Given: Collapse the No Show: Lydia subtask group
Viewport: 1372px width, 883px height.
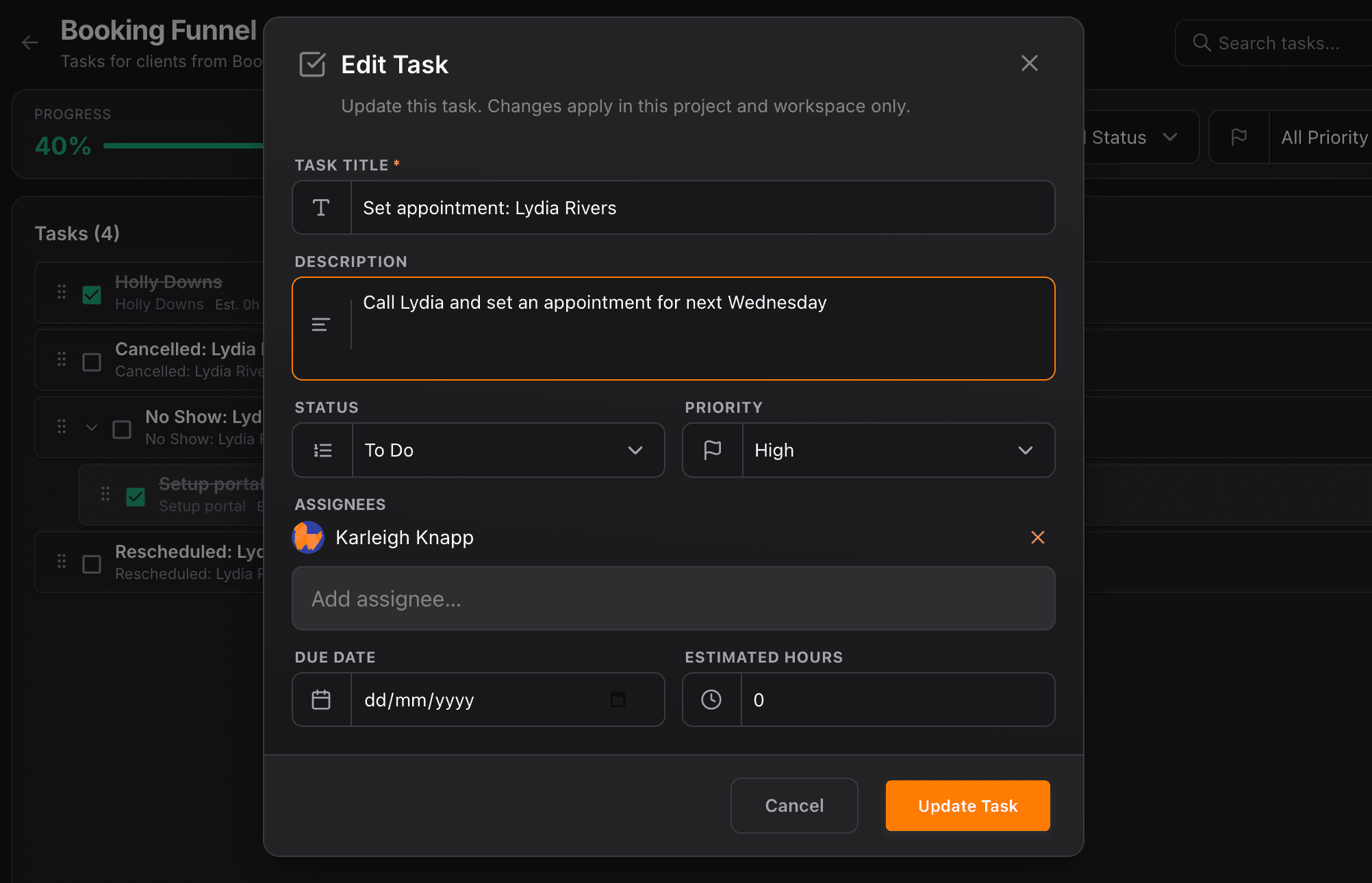Looking at the screenshot, I should point(91,427).
